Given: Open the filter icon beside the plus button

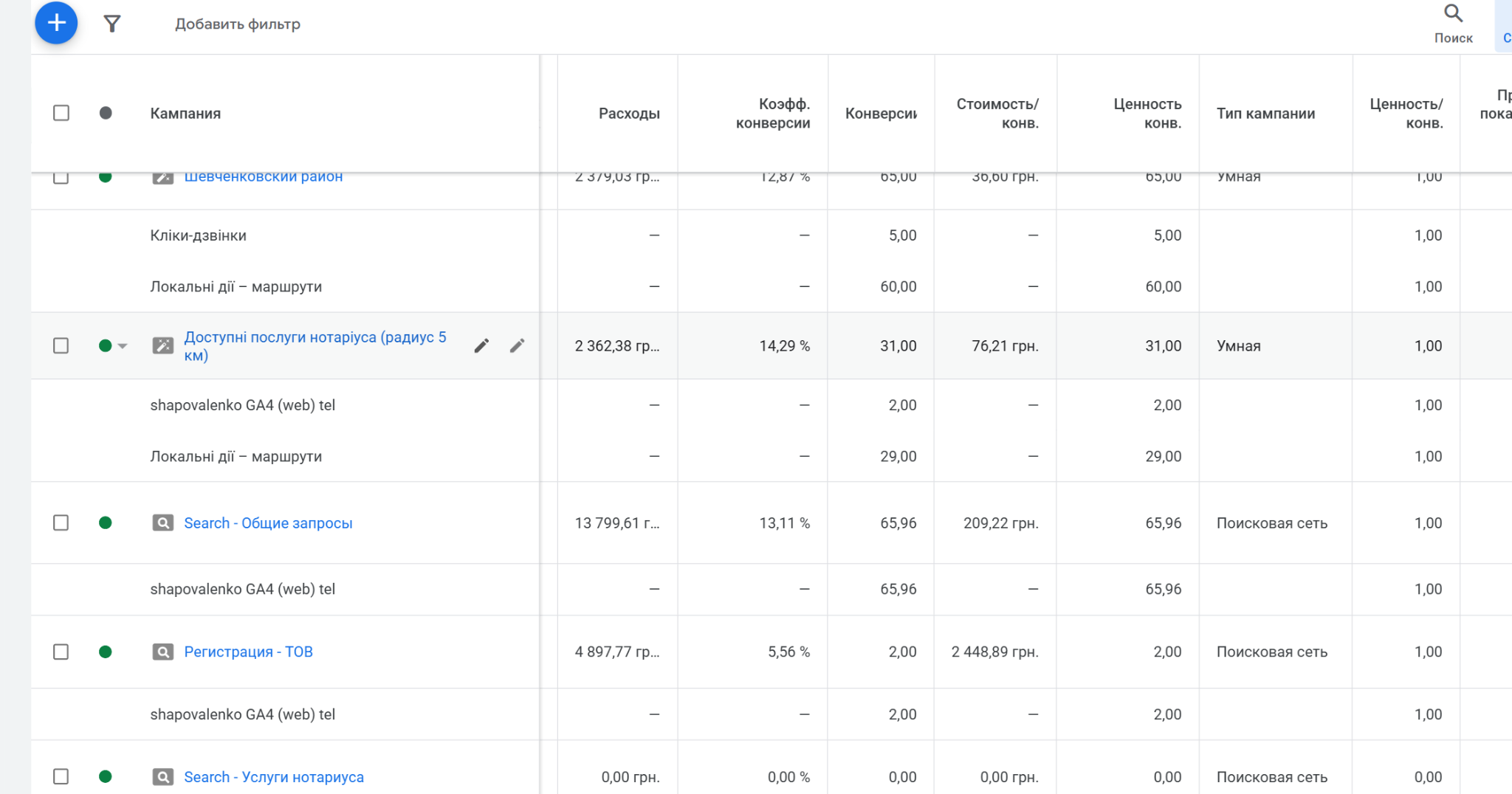Looking at the screenshot, I should tap(111, 24).
